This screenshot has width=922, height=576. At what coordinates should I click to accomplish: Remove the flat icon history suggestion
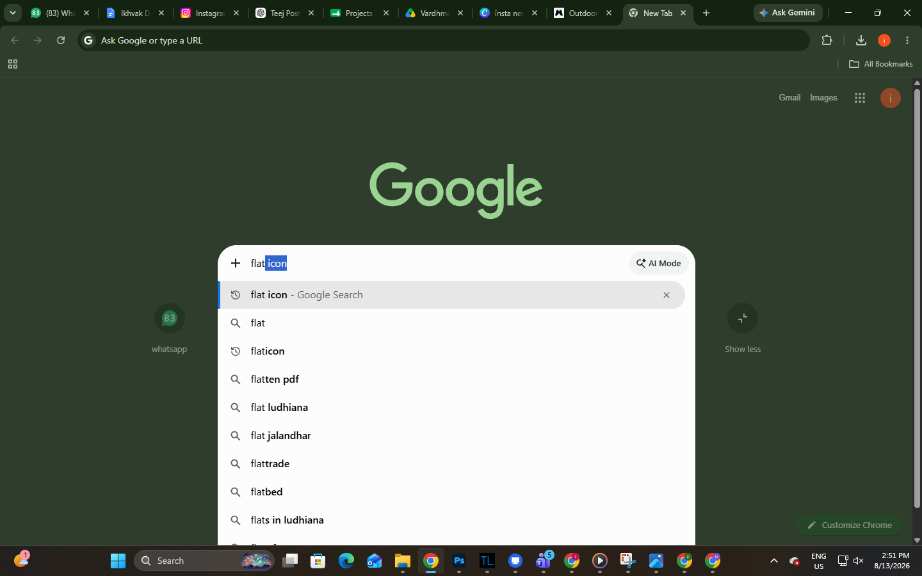click(x=666, y=295)
